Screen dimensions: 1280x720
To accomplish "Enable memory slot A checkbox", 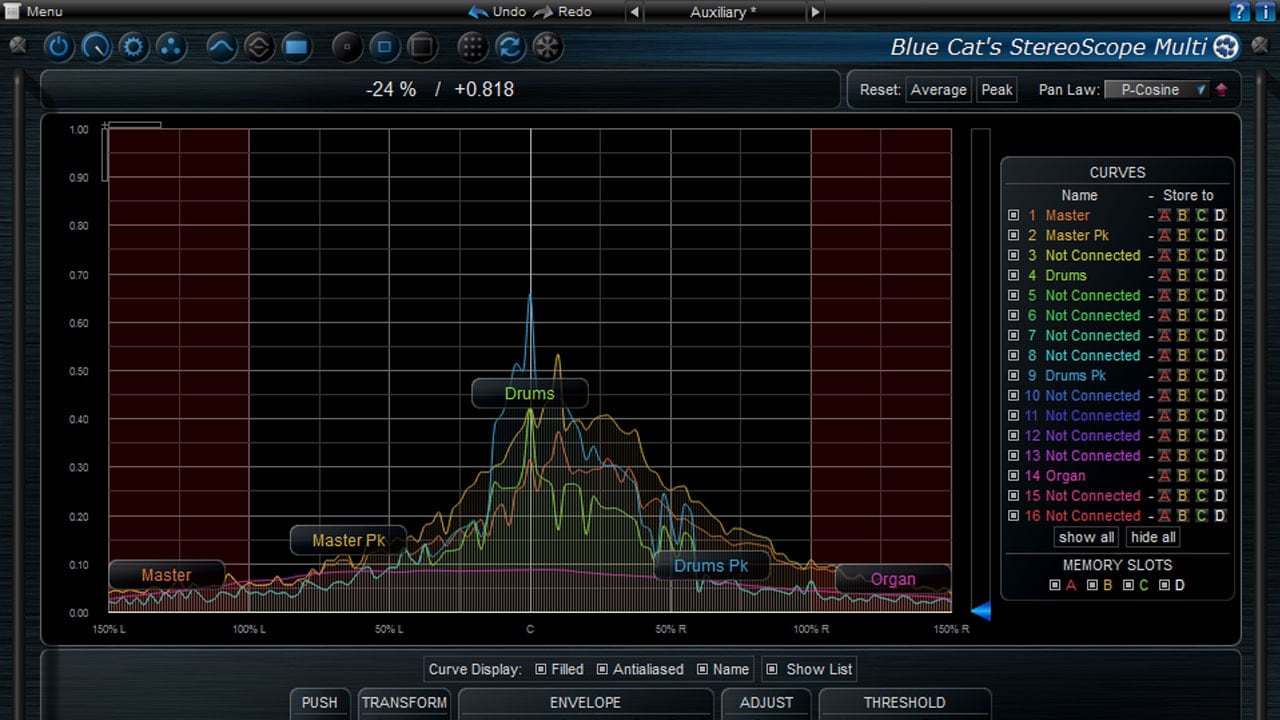I will click(x=1055, y=585).
